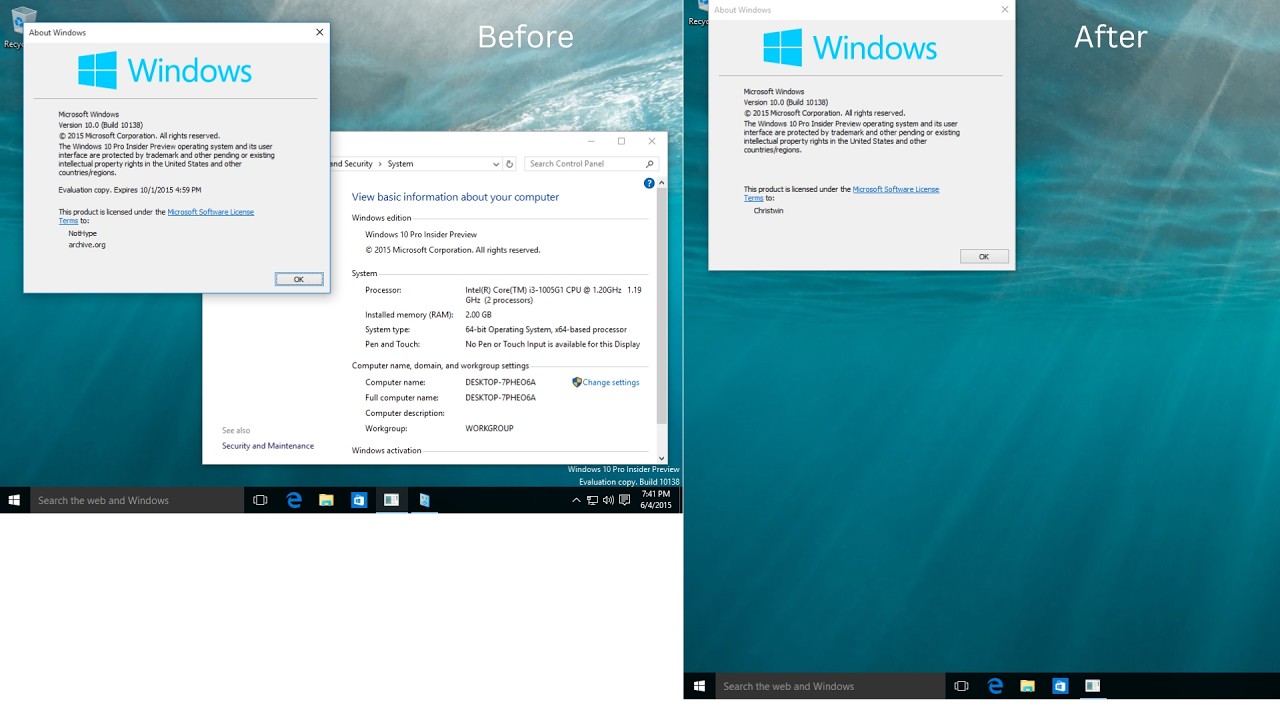Open the Start menu on the After desktop
The height and width of the screenshot is (720, 1280).
pos(699,686)
